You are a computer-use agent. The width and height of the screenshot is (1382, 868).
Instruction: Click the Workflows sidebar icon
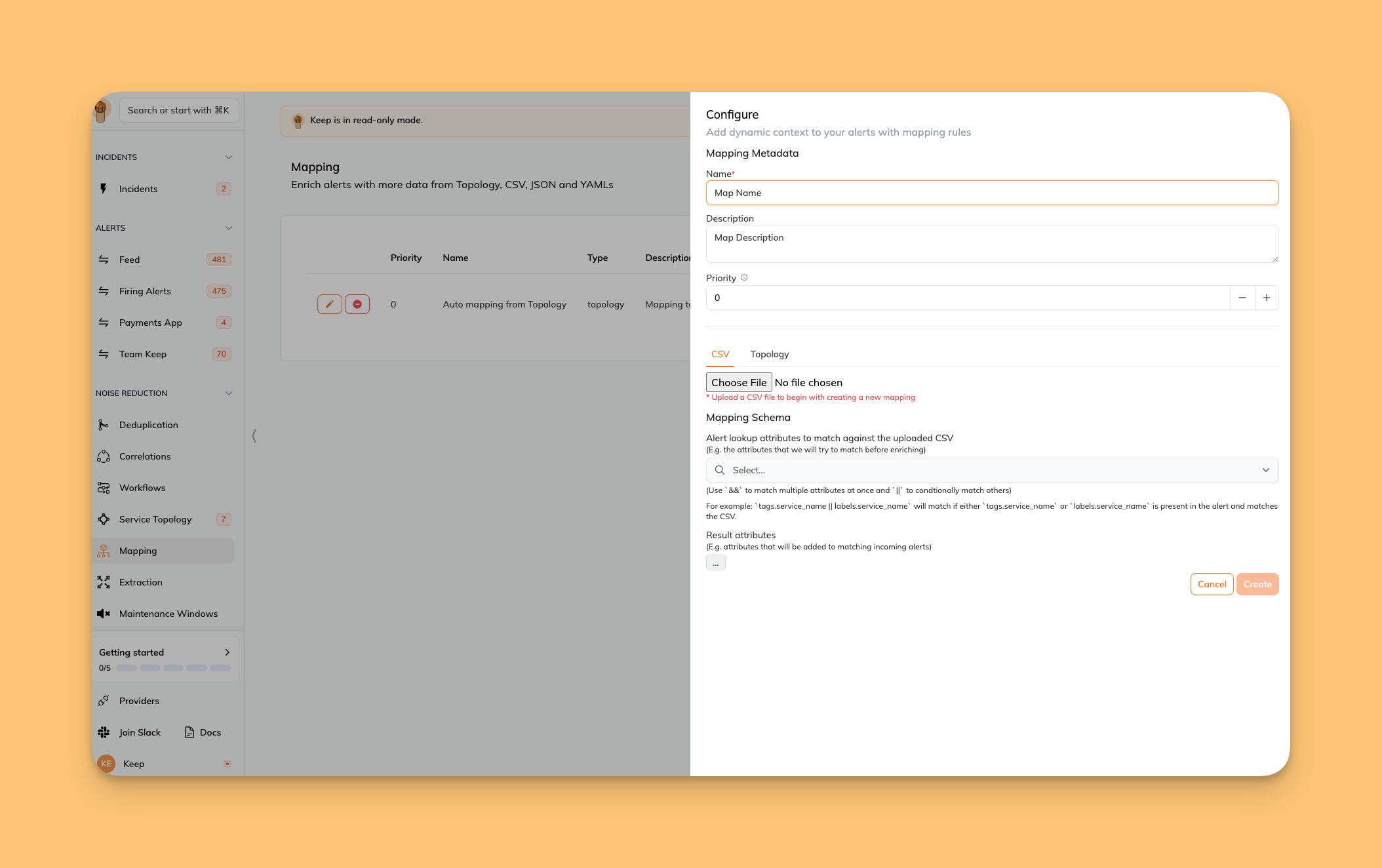[x=104, y=488]
